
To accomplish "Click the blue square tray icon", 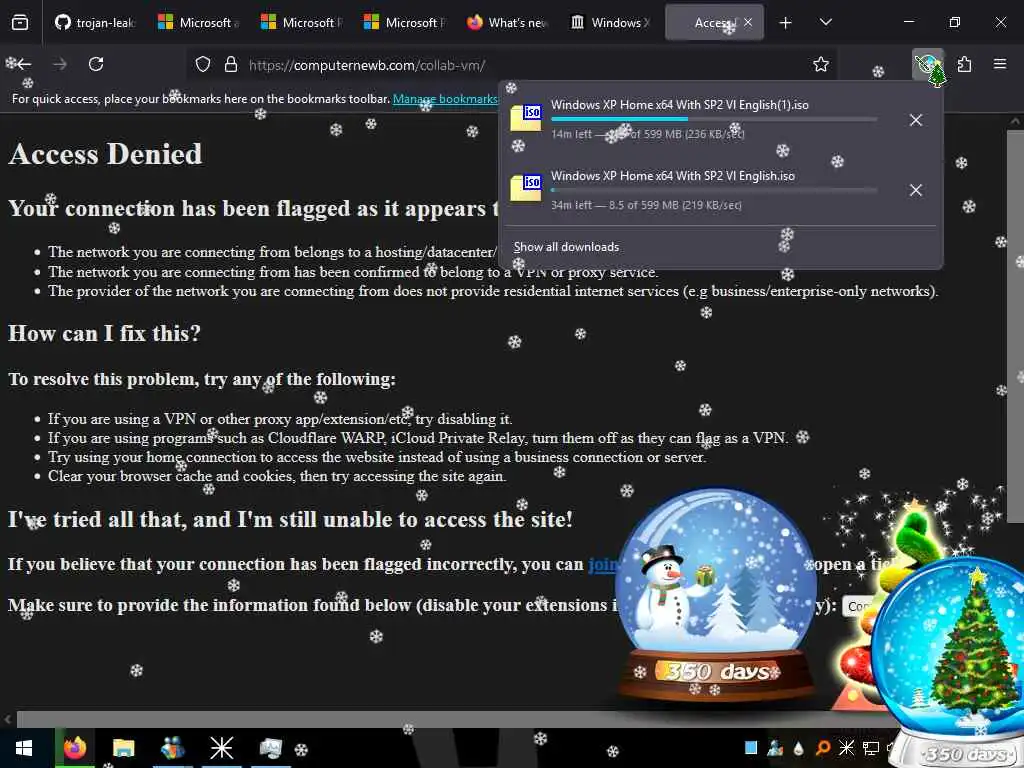I will tap(751, 748).
